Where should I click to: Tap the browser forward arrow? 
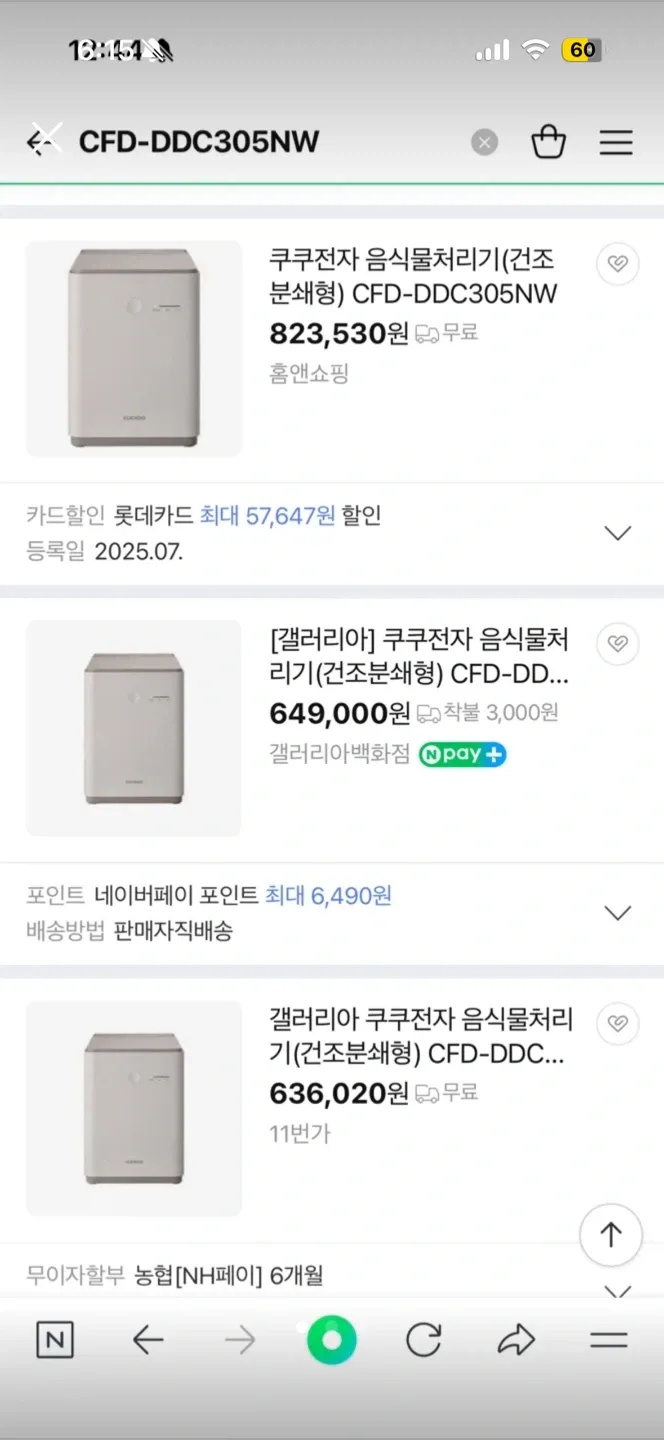240,1340
